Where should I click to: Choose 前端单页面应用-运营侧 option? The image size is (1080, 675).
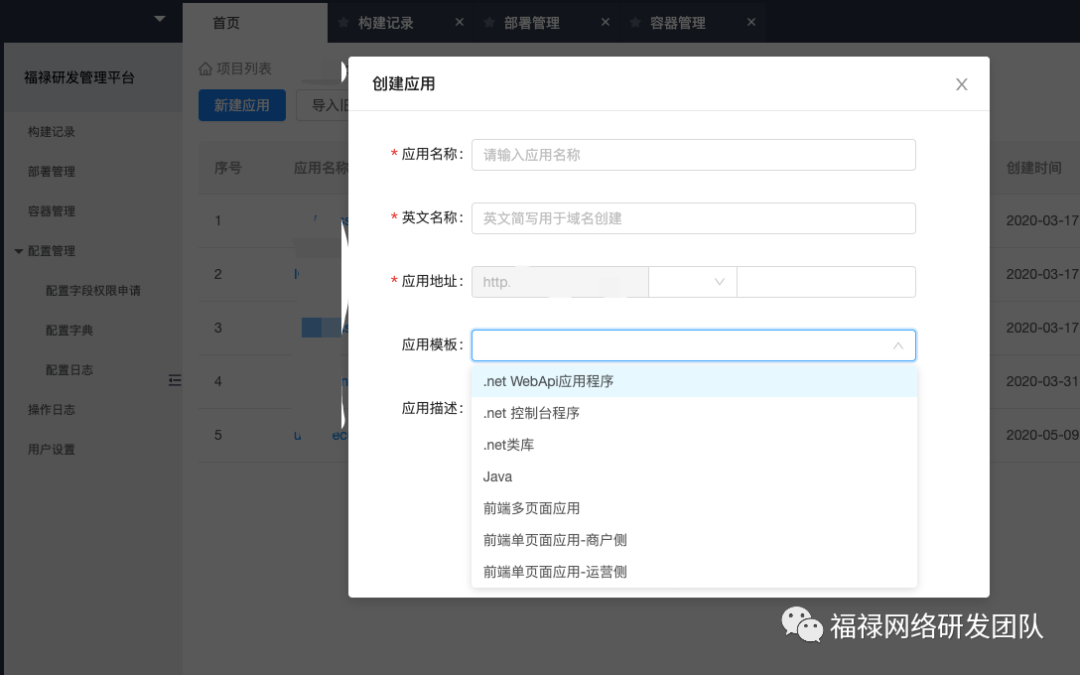(694, 571)
